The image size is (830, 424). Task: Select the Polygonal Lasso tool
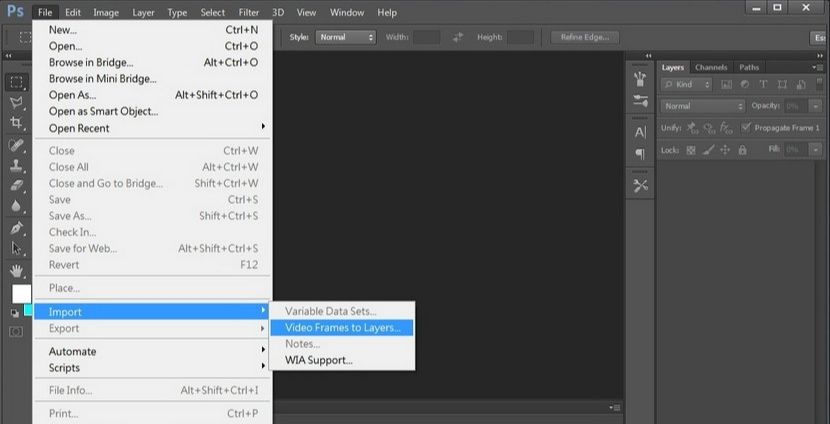16,102
